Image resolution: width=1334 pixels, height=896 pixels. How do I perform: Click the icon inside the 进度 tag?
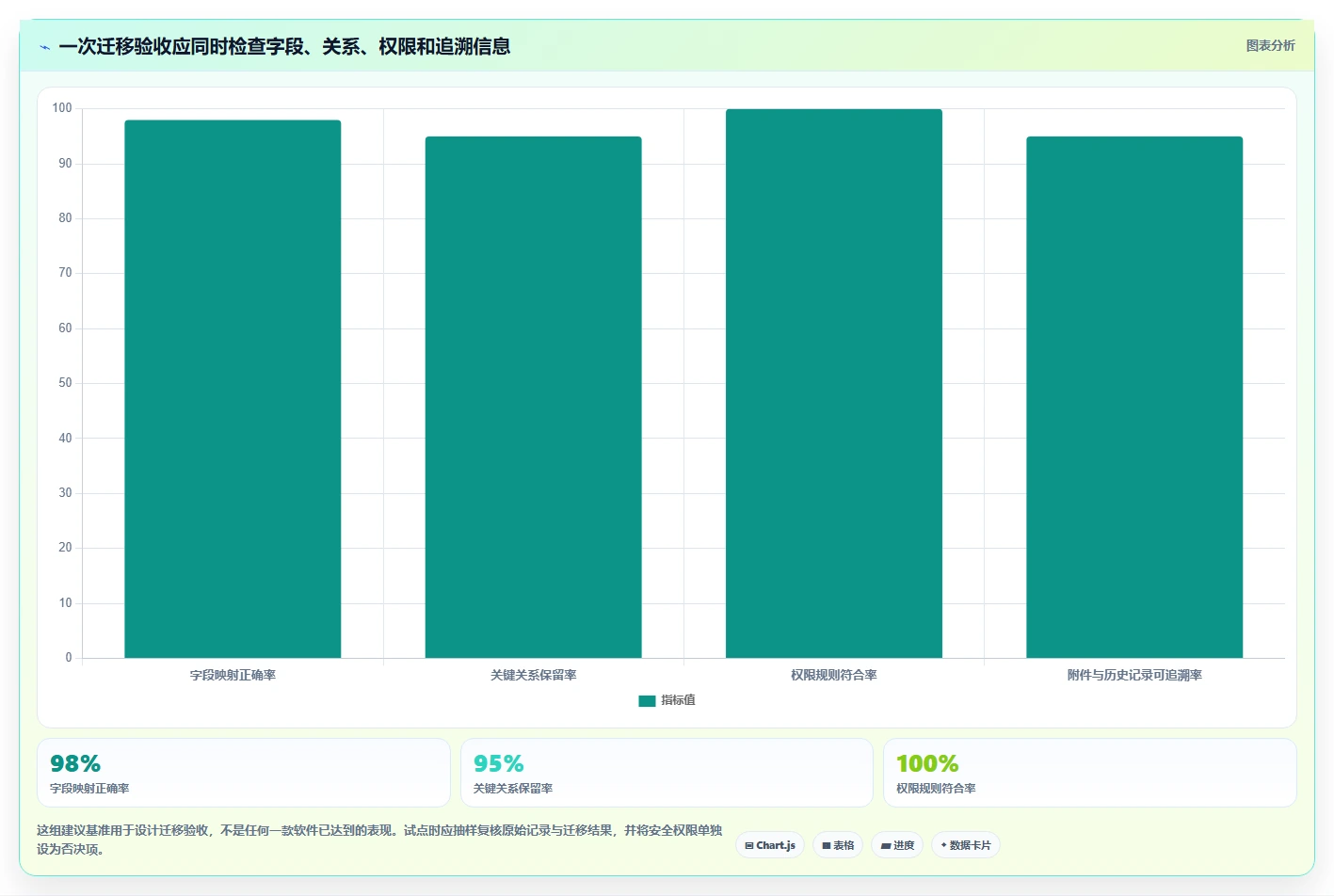pyautogui.click(x=886, y=846)
